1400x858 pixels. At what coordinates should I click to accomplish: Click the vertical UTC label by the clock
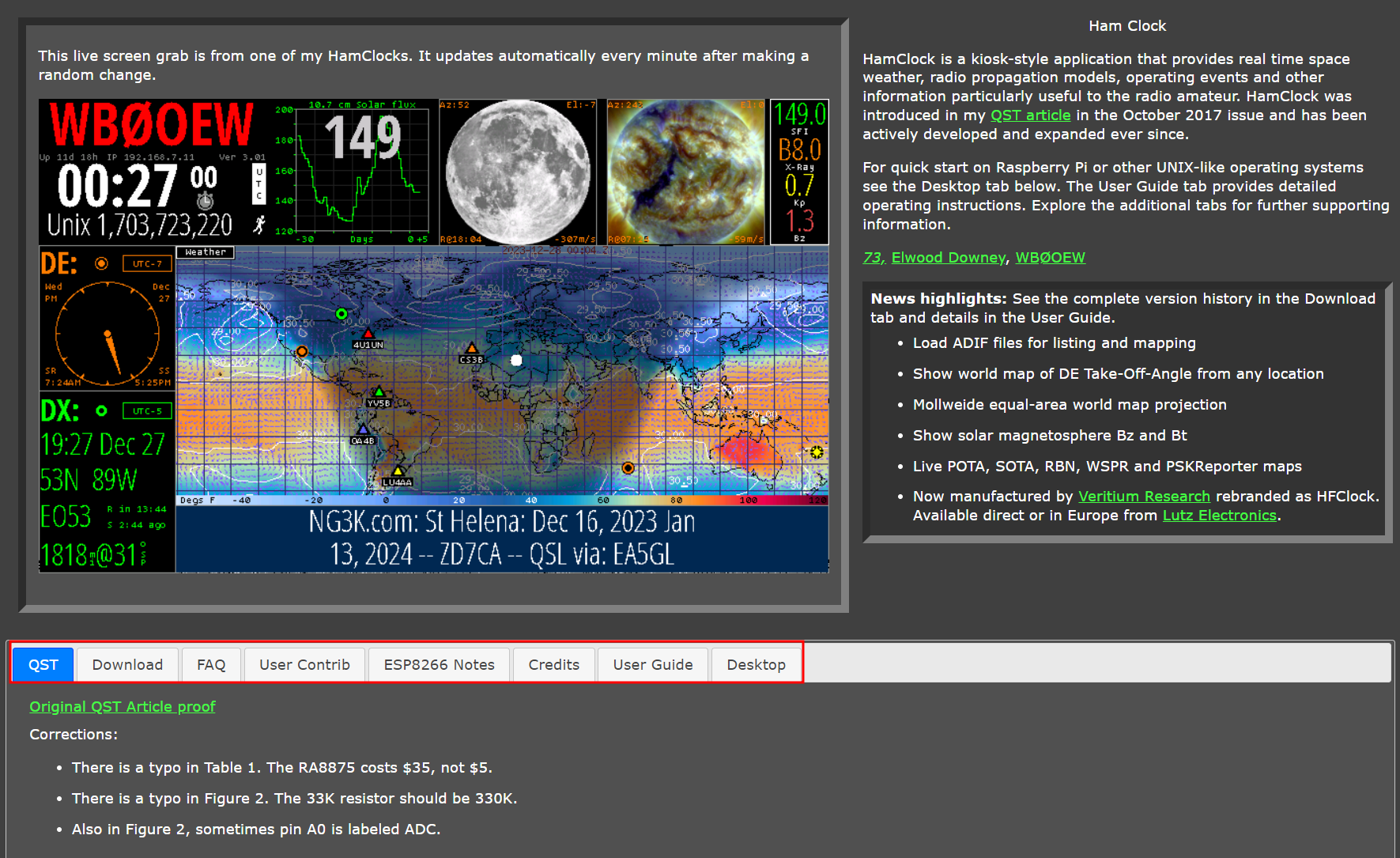(258, 183)
